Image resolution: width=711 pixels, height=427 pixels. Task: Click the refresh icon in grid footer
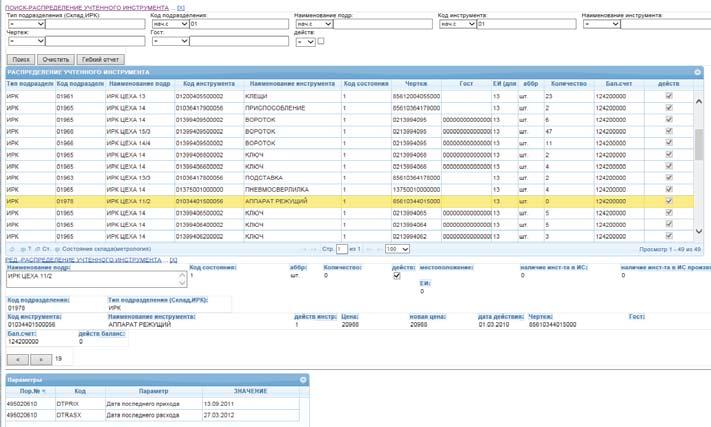(12, 249)
